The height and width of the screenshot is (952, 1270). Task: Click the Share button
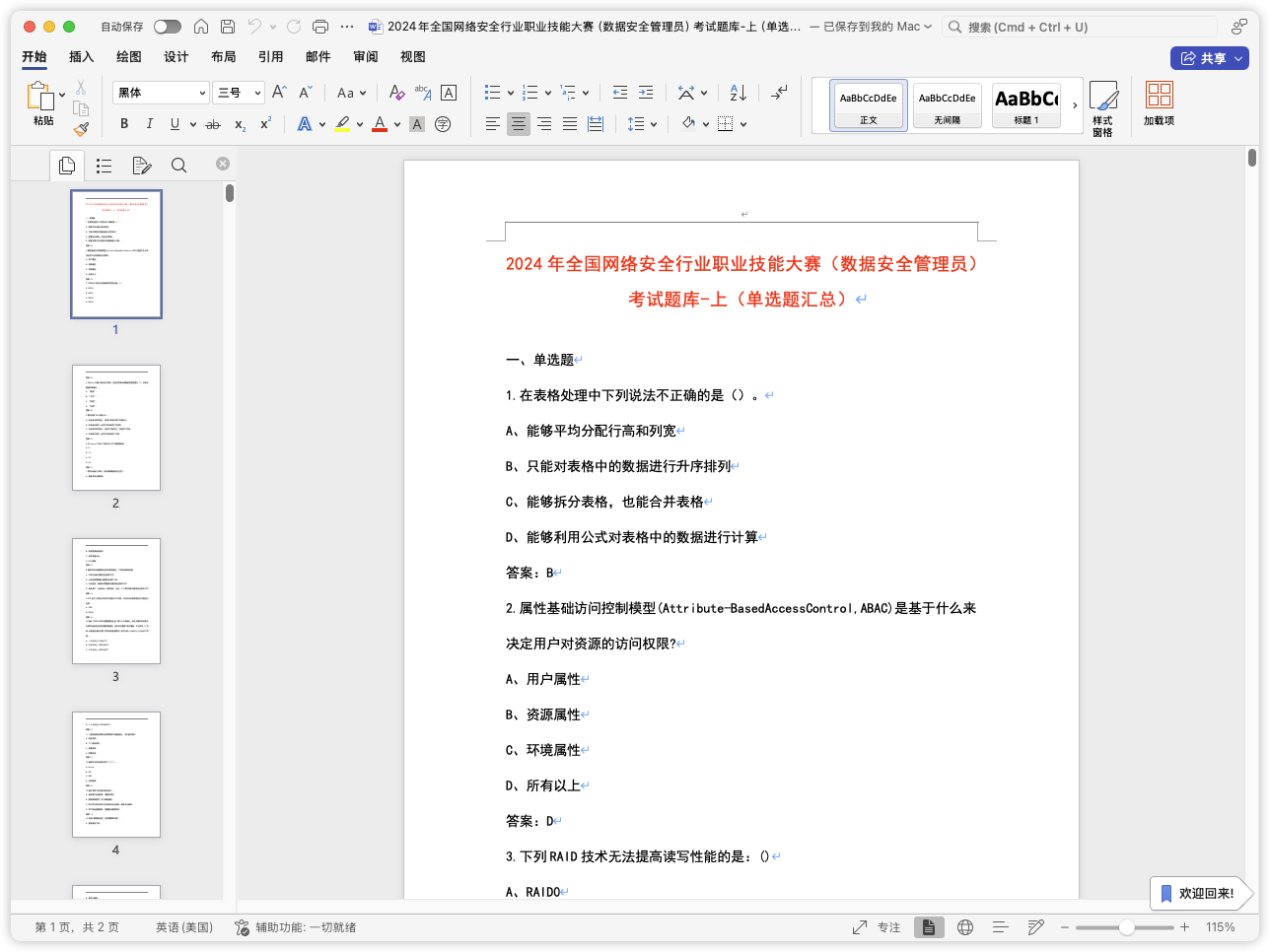point(1209,58)
